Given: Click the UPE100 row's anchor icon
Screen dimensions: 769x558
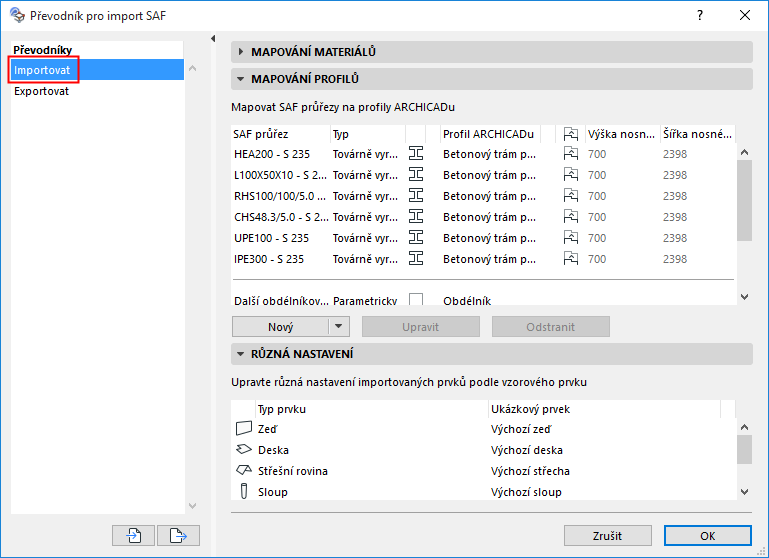Looking at the screenshot, I should (x=571, y=238).
